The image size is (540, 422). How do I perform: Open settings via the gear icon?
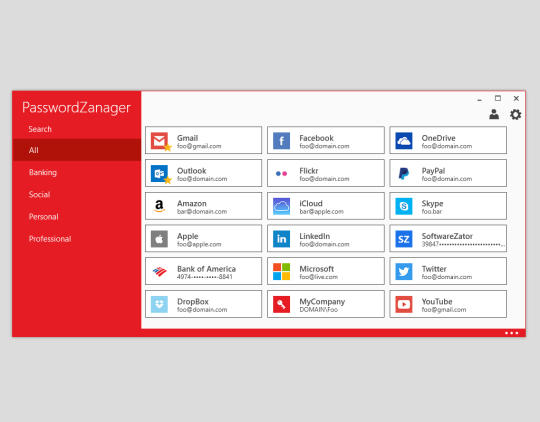coord(516,114)
